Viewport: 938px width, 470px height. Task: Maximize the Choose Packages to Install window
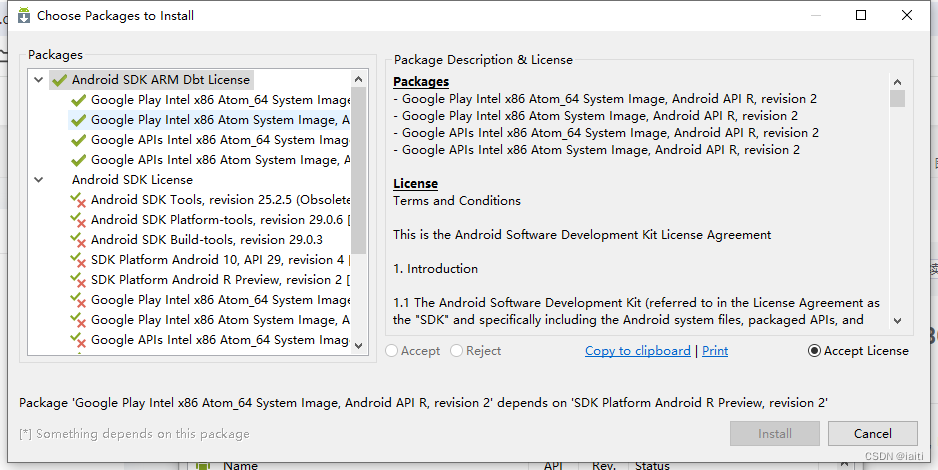[861, 16]
